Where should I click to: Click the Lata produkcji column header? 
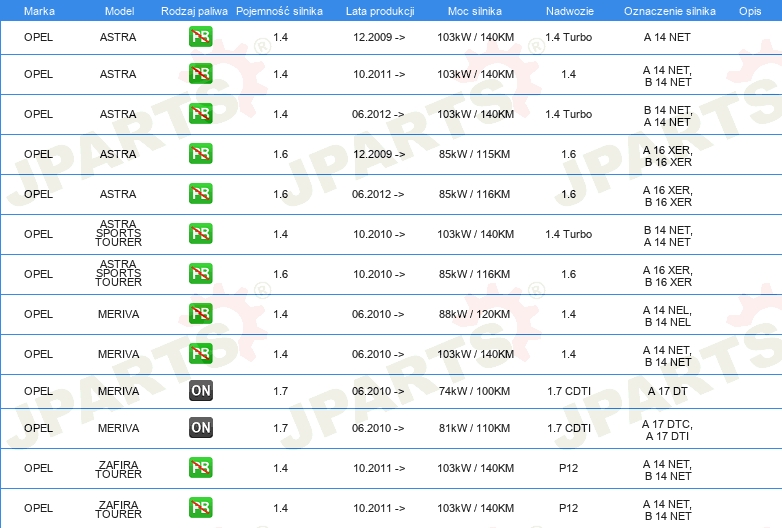380,11
